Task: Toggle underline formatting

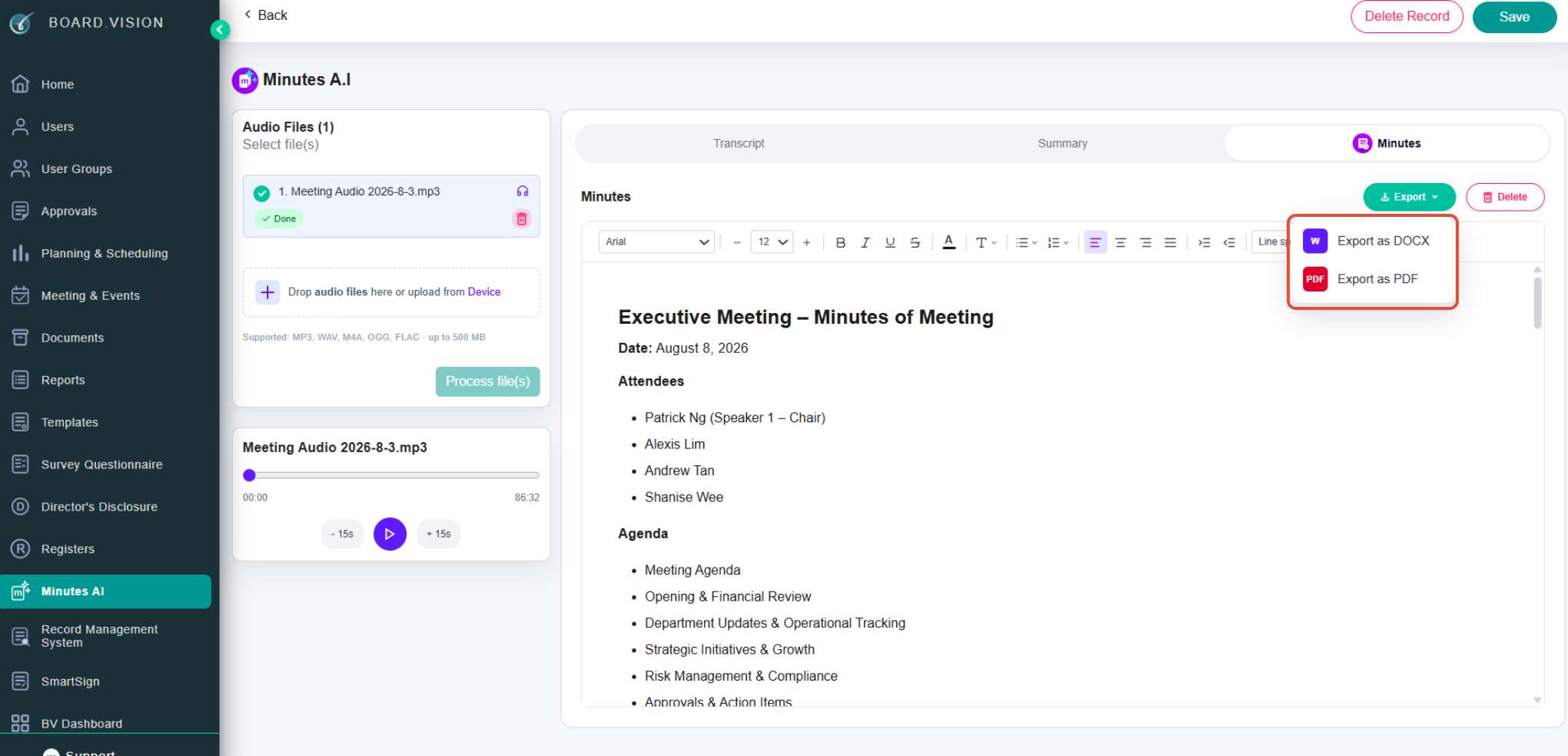Action: coord(890,243)
